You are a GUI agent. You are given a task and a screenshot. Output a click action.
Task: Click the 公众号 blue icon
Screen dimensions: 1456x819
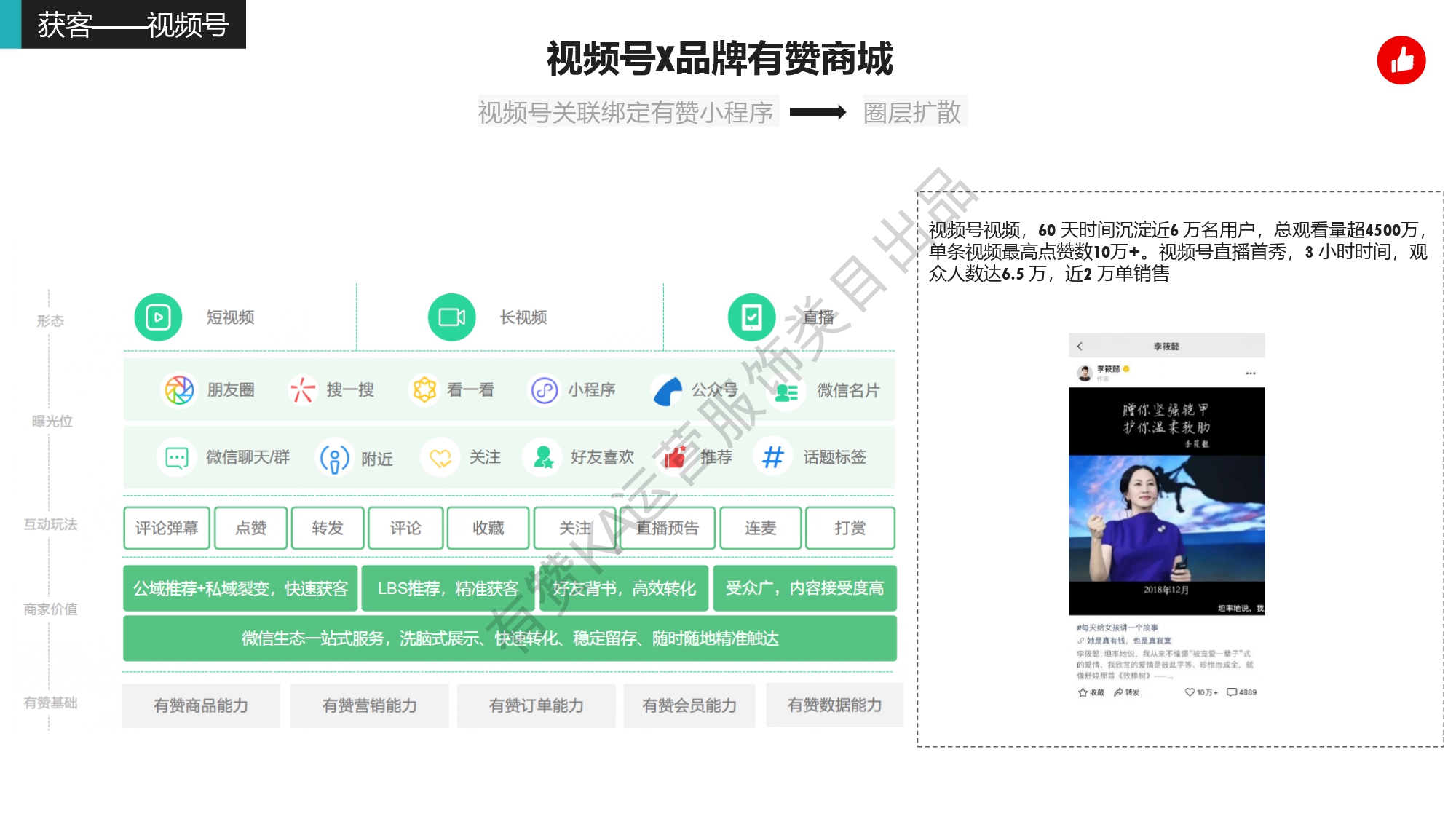point(668,391)
